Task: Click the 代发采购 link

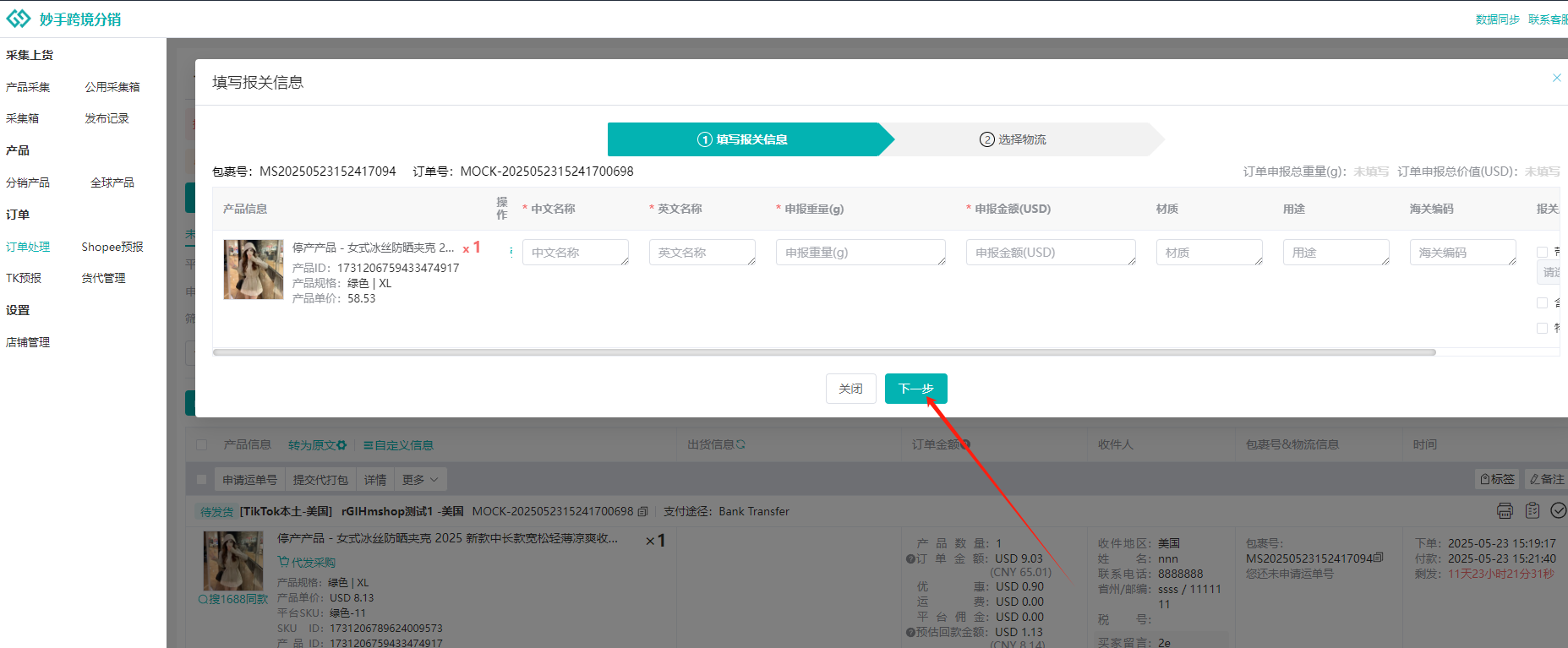Action: [314, 562]
